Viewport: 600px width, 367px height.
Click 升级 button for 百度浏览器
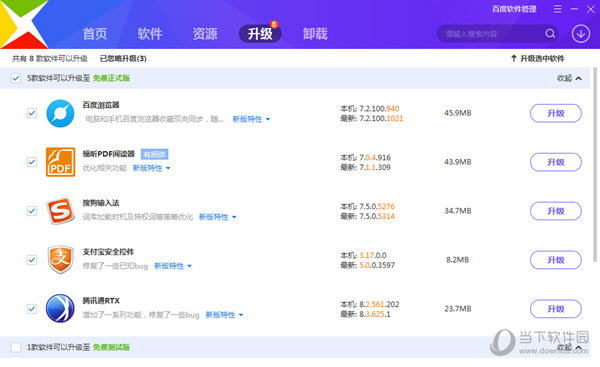coord(556,113)
